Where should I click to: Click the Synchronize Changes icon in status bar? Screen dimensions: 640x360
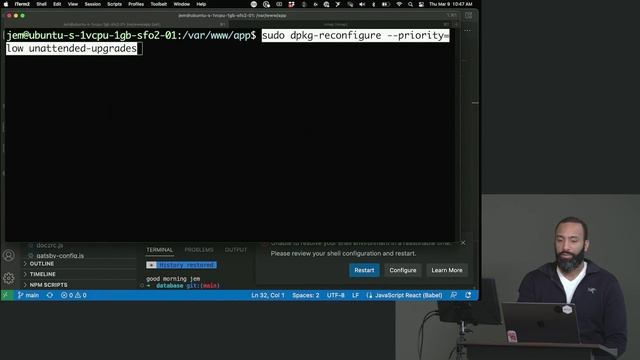click(50, 295)
